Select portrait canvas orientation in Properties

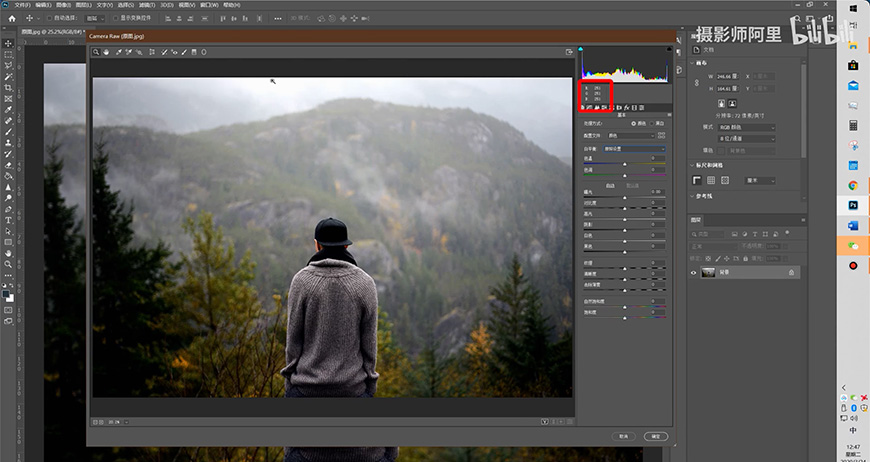click(721, 103)
